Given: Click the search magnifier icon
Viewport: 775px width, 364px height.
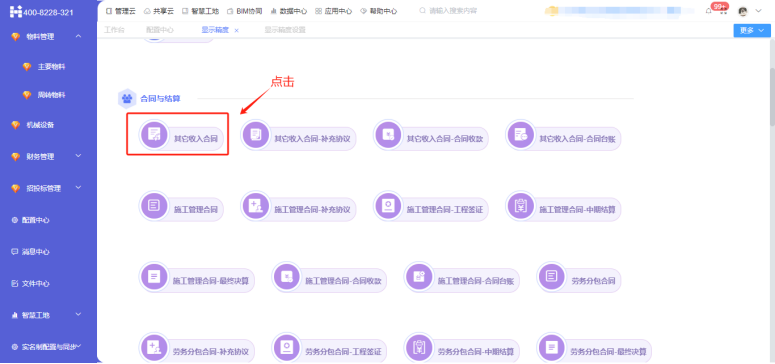Looking at the screenshot, I should [x=422, y=10].
